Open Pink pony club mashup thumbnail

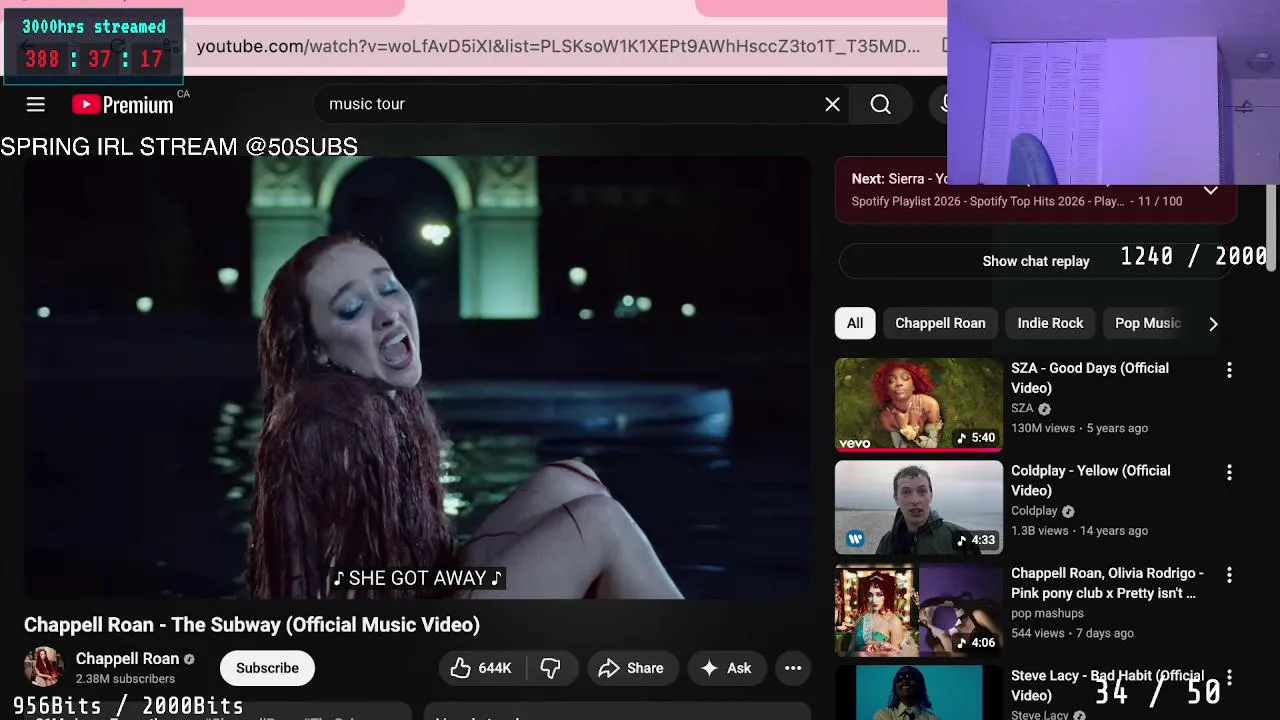[x=918, y=610]
